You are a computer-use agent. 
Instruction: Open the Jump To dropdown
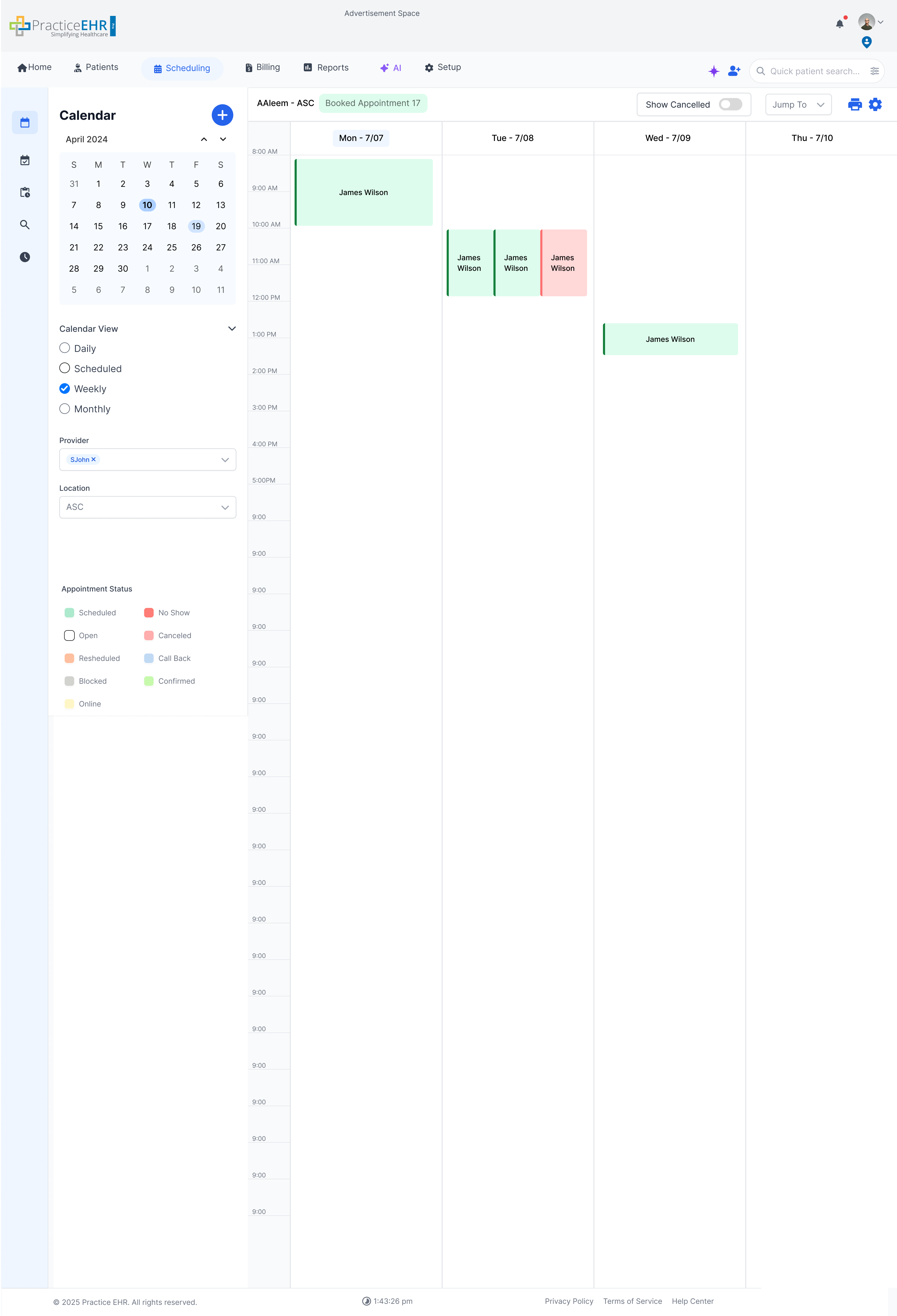tap(798, 104)
